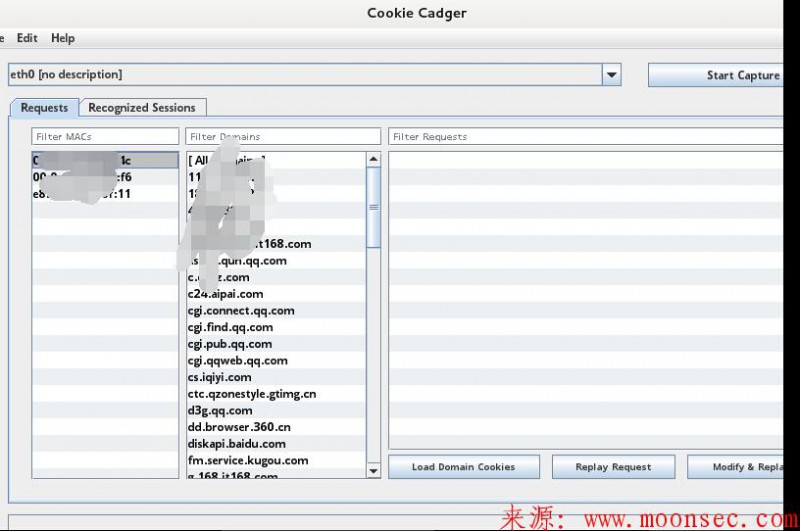The image size is (800, 531).
Task: Click the Modify & Replay button
Action: [736, 467]
